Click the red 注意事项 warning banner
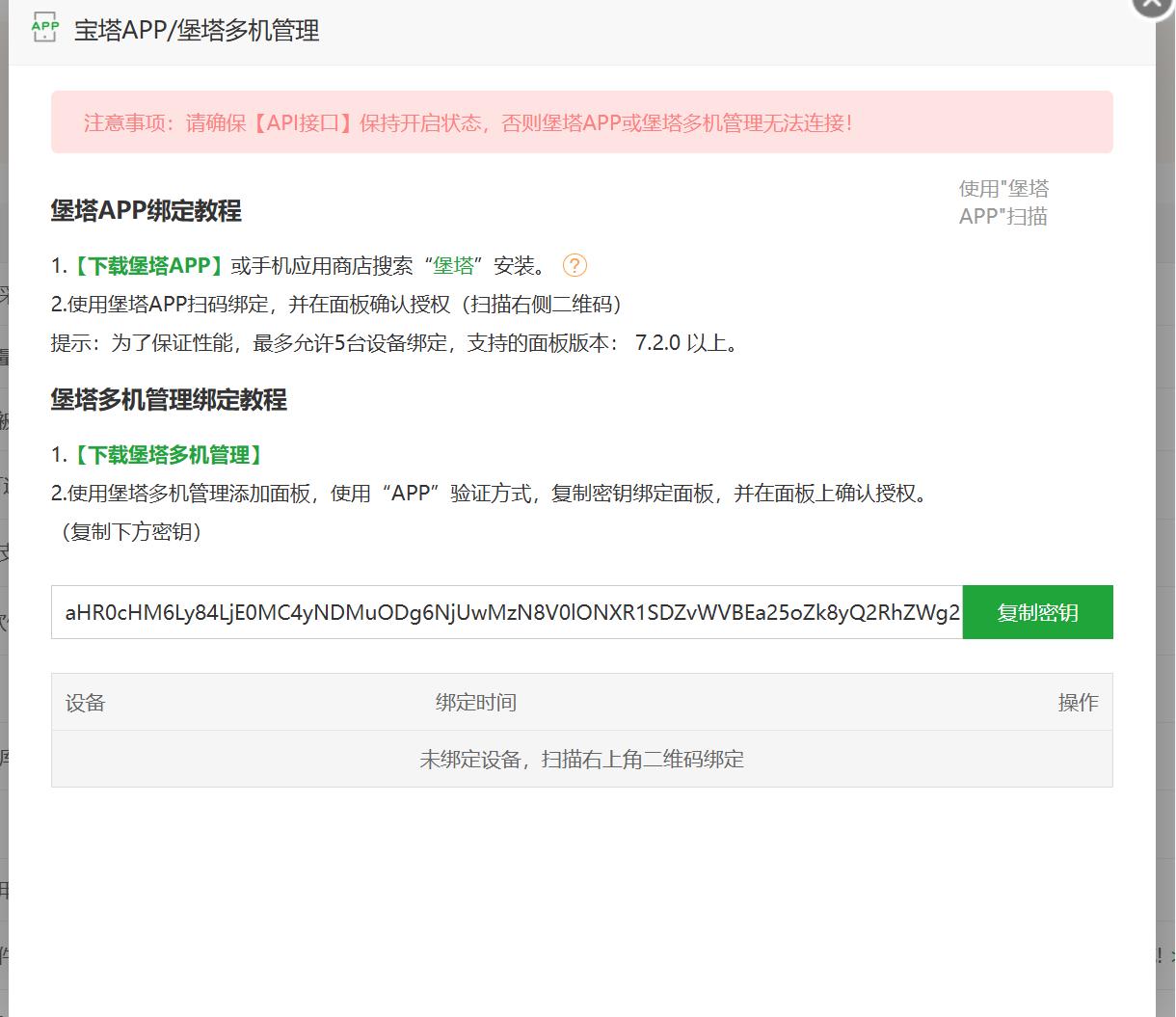1176x1017 pixels. pyautogui.click(x=582, y=123)
